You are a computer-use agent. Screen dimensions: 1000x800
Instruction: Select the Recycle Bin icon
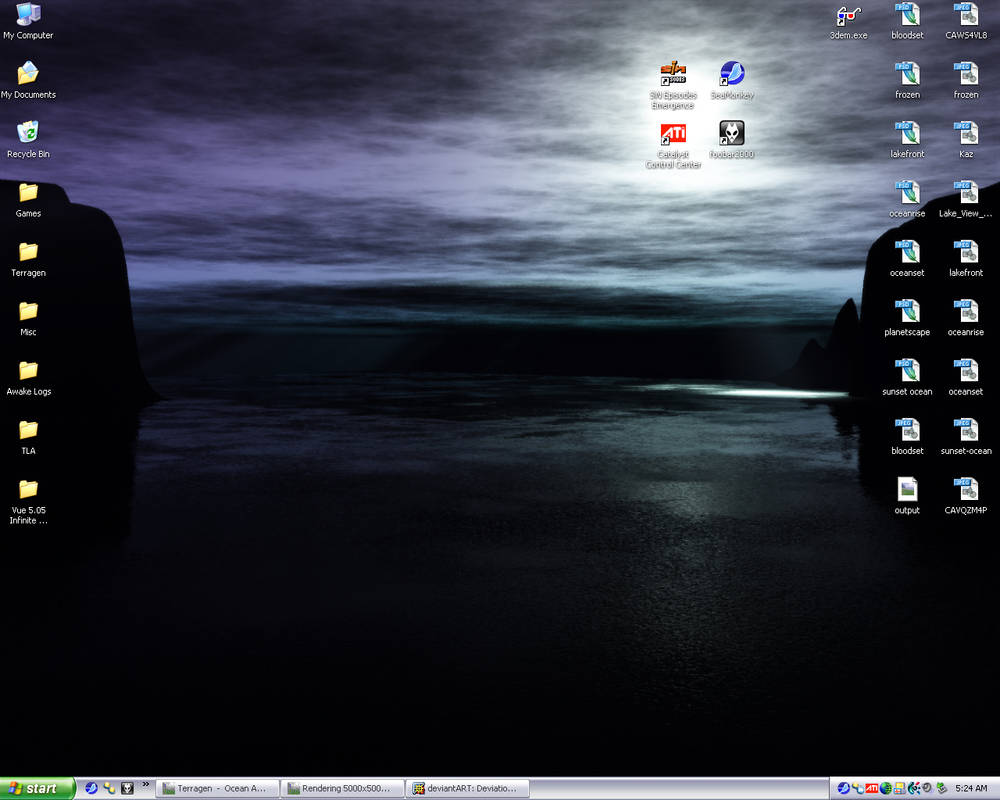[28, 140]
